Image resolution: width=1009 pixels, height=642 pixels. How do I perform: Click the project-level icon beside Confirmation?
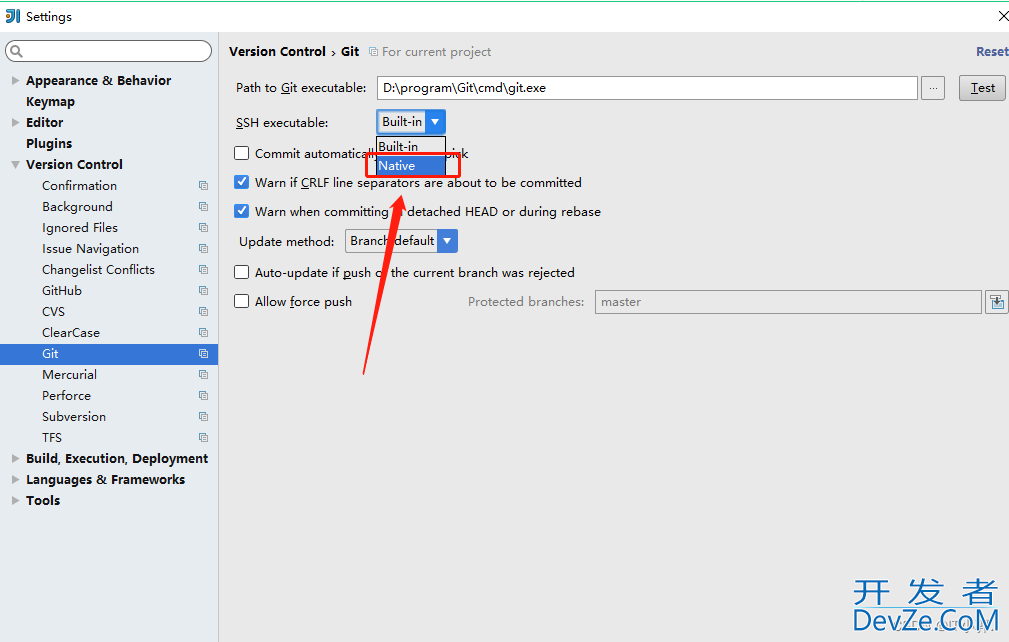tap(203, 186)
